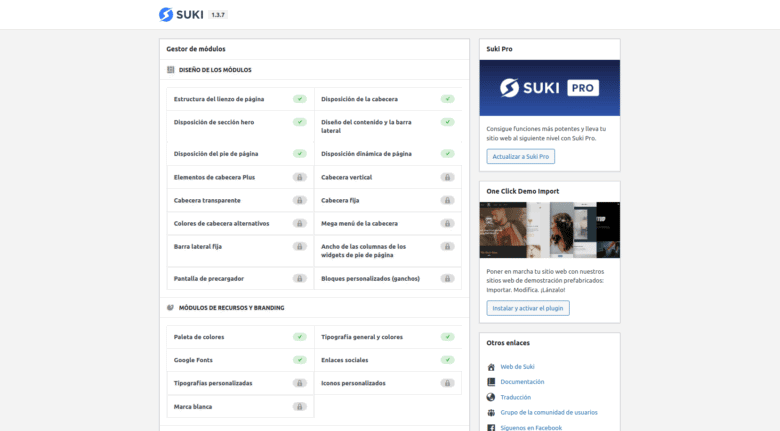Click the lock icon for Marca blanca
780x431 pixels.
tap(299, 407)
